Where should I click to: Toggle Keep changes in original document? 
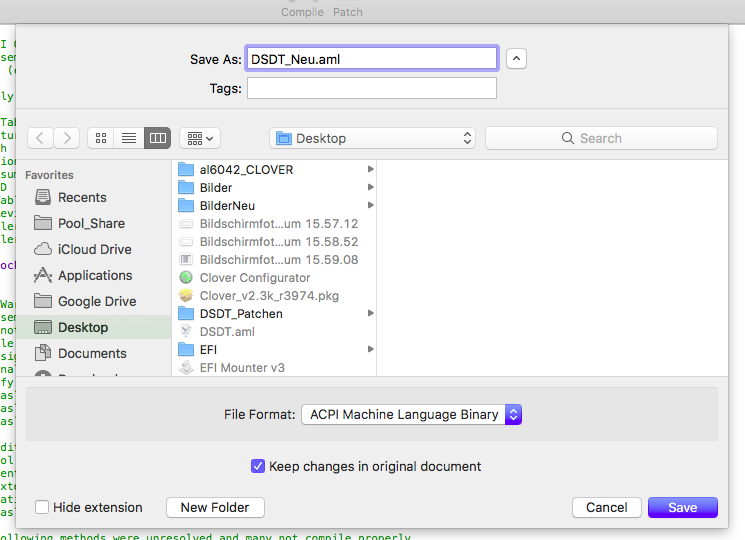pos(258,466)
